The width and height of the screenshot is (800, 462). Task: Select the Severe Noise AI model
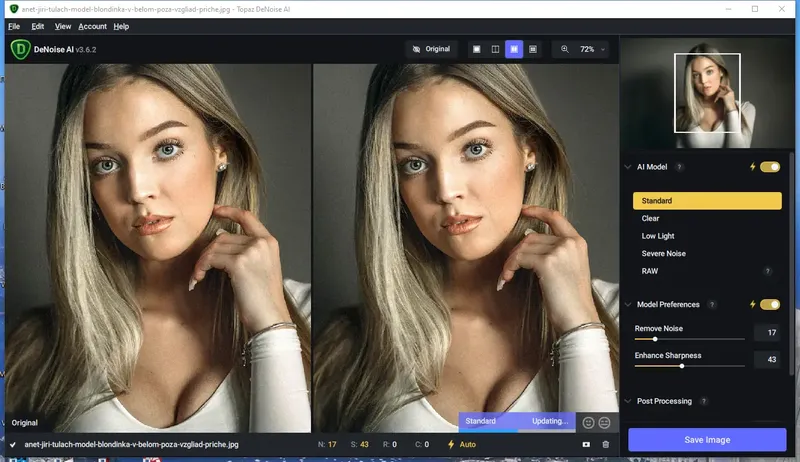coord(707,253)
